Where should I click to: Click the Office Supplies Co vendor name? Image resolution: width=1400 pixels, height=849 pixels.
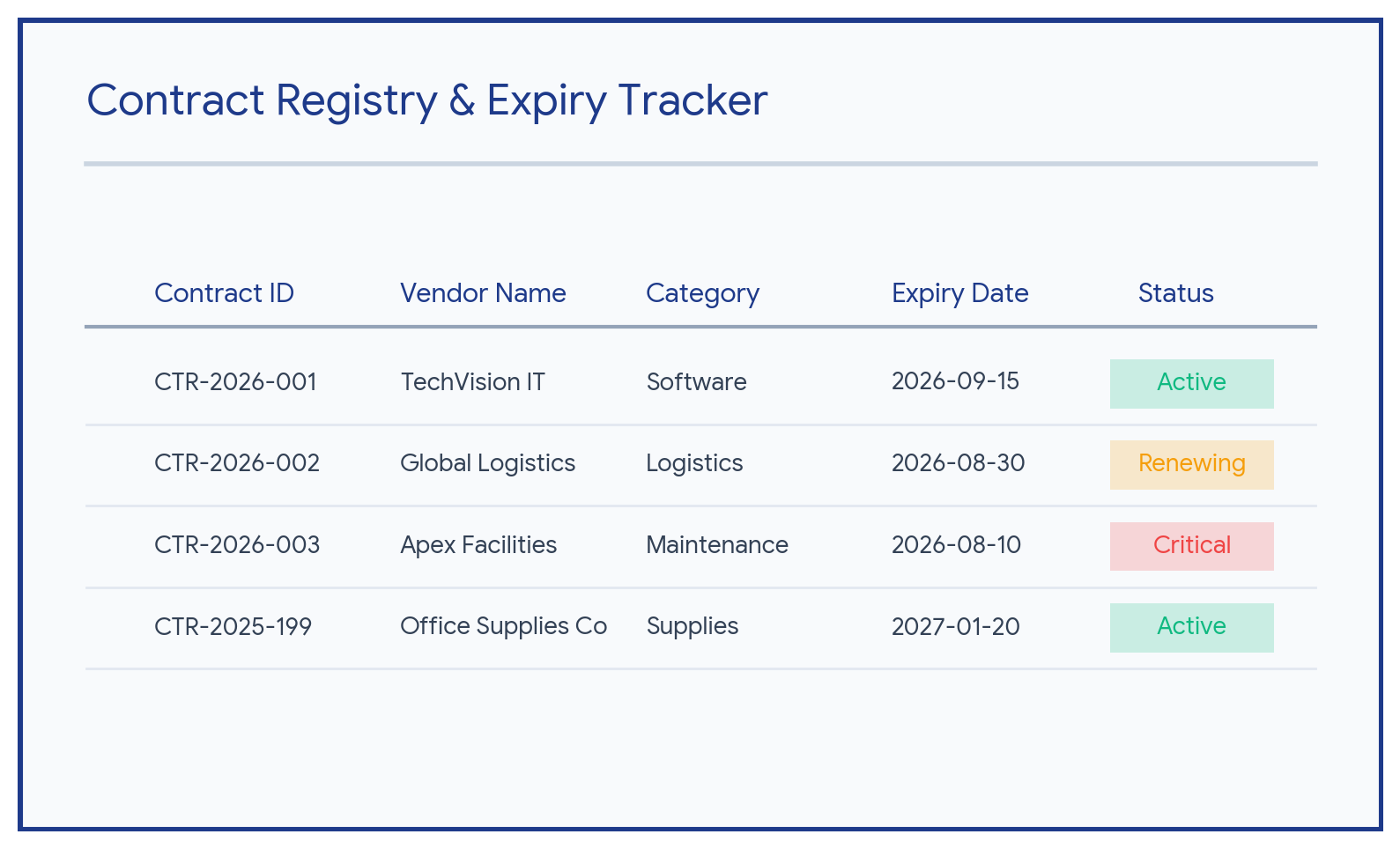pyautogui.click(x=503, y=626)
